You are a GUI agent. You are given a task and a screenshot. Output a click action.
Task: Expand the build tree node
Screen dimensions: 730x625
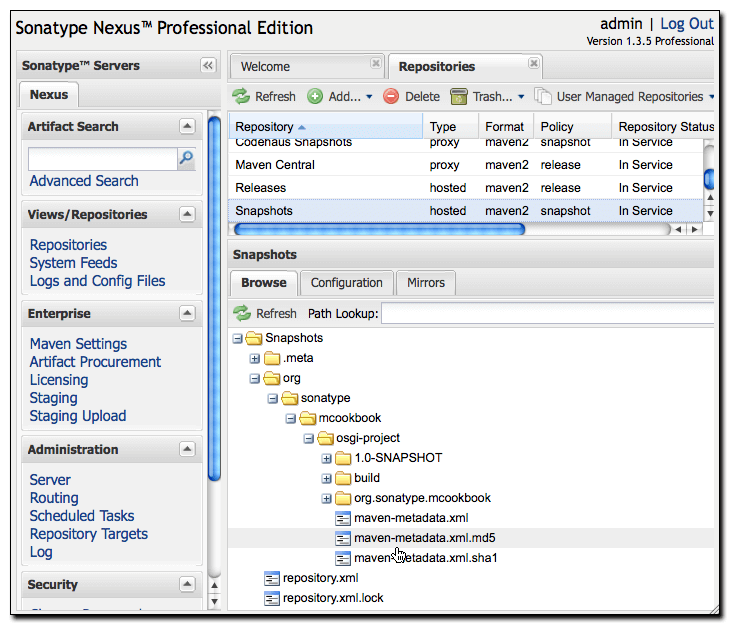[326, 479]
